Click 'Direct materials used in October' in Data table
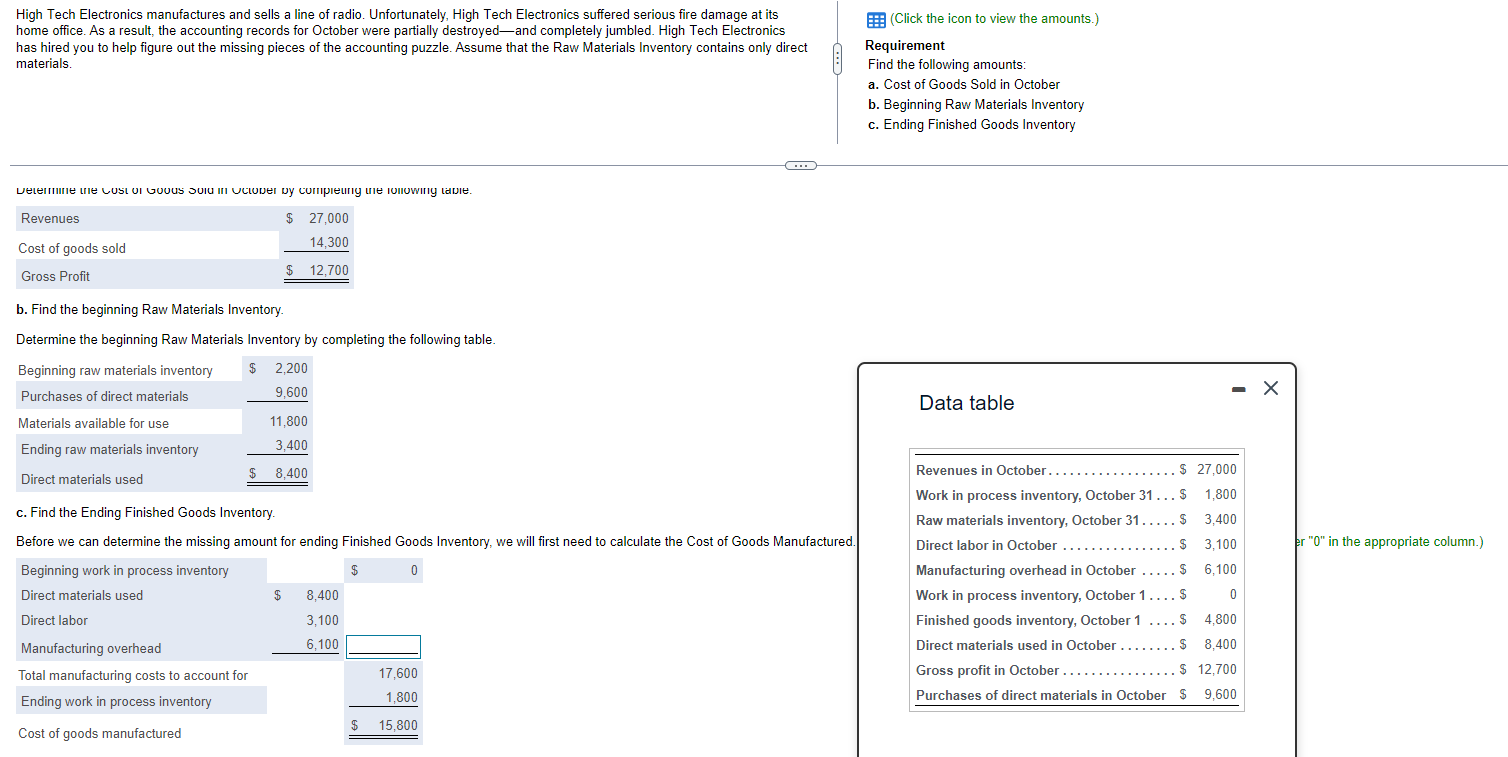This screenshot has width=1508, height=757. pos(1016,645)
